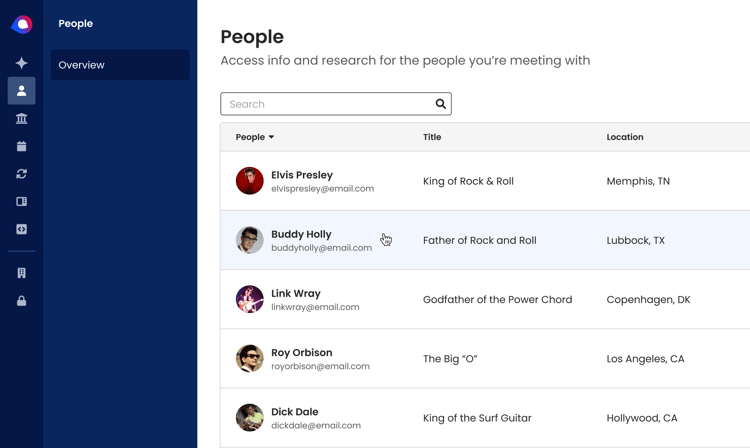This screenshot has width=750, height=448.
Task: Open the Buddy Holly row
Action: [485, 240]
